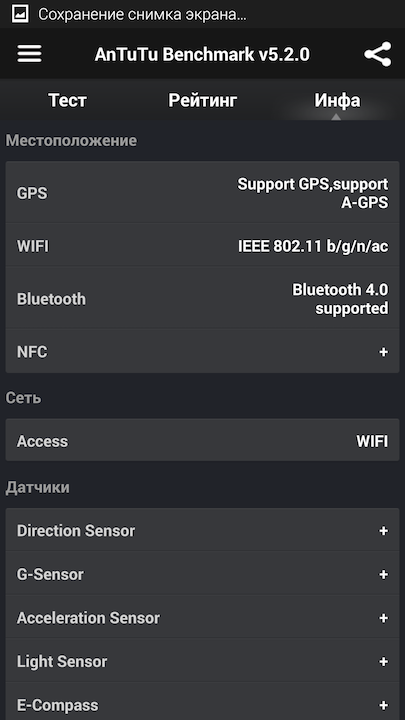The height and width of the screenshot is (720, 405).
Task: Tap the plus icon for Direction Sensor
Action: click(383, 531)
